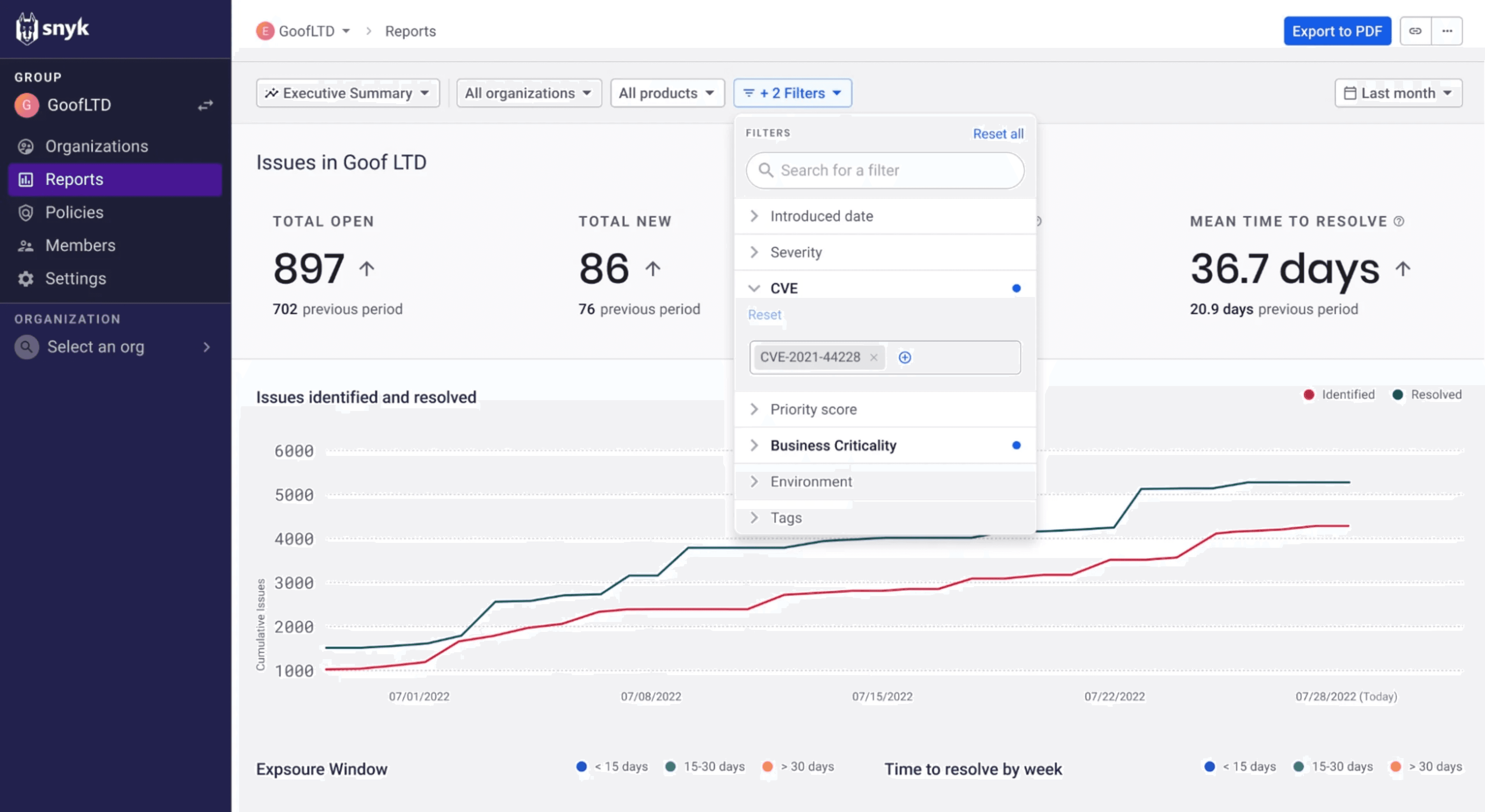
Task: Open the Members page from the sidebar
Action: 80,246
